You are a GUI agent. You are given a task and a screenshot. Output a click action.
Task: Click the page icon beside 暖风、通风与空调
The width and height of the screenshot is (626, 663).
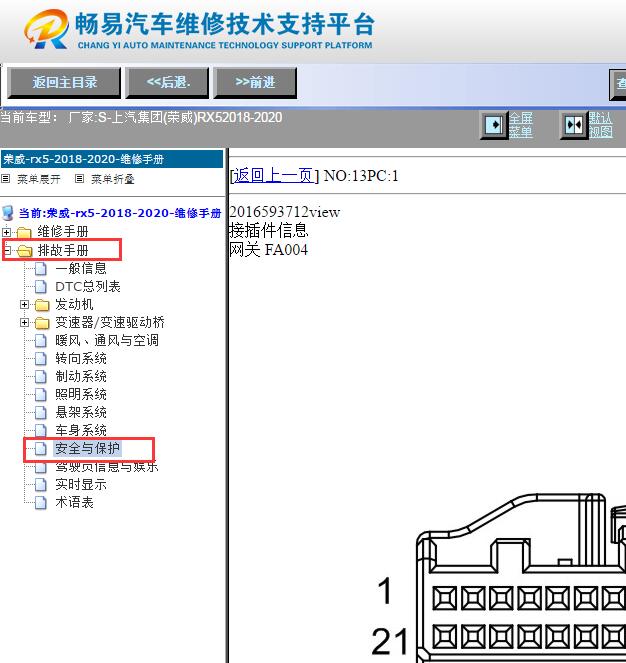pos(41,341)
